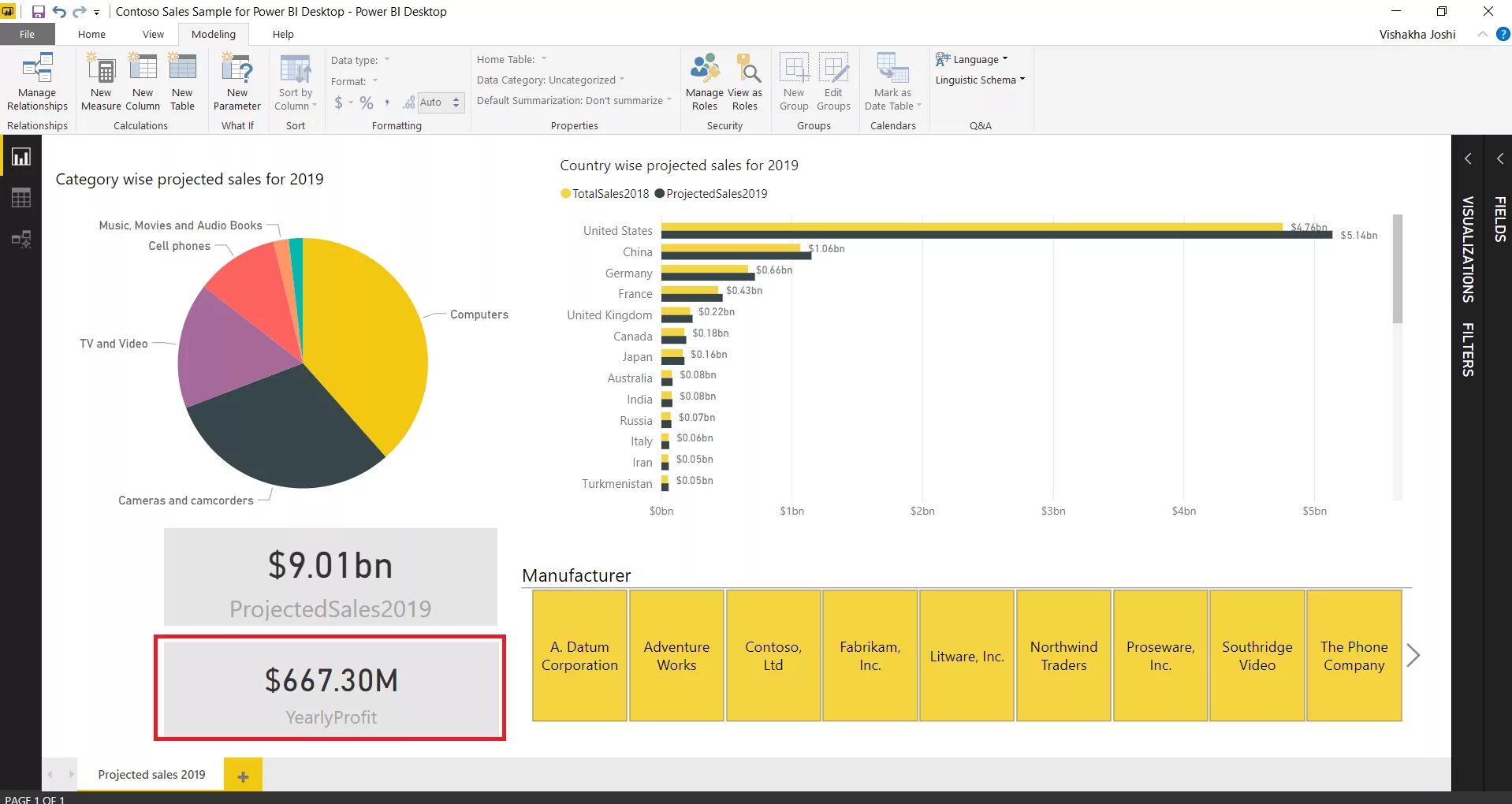Add a New Column

143,82
